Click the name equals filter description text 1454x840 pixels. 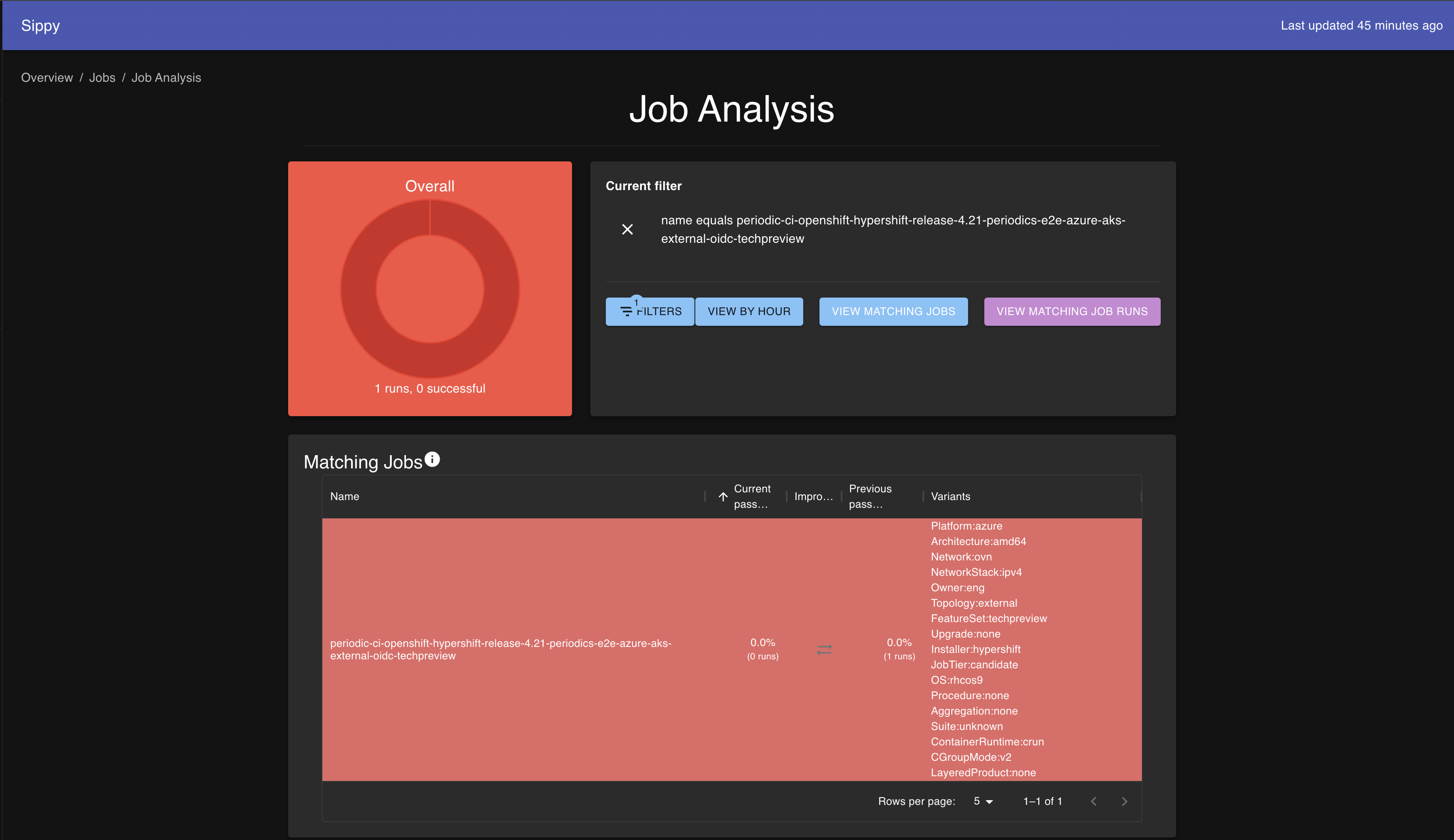click(x=893, y=229)
